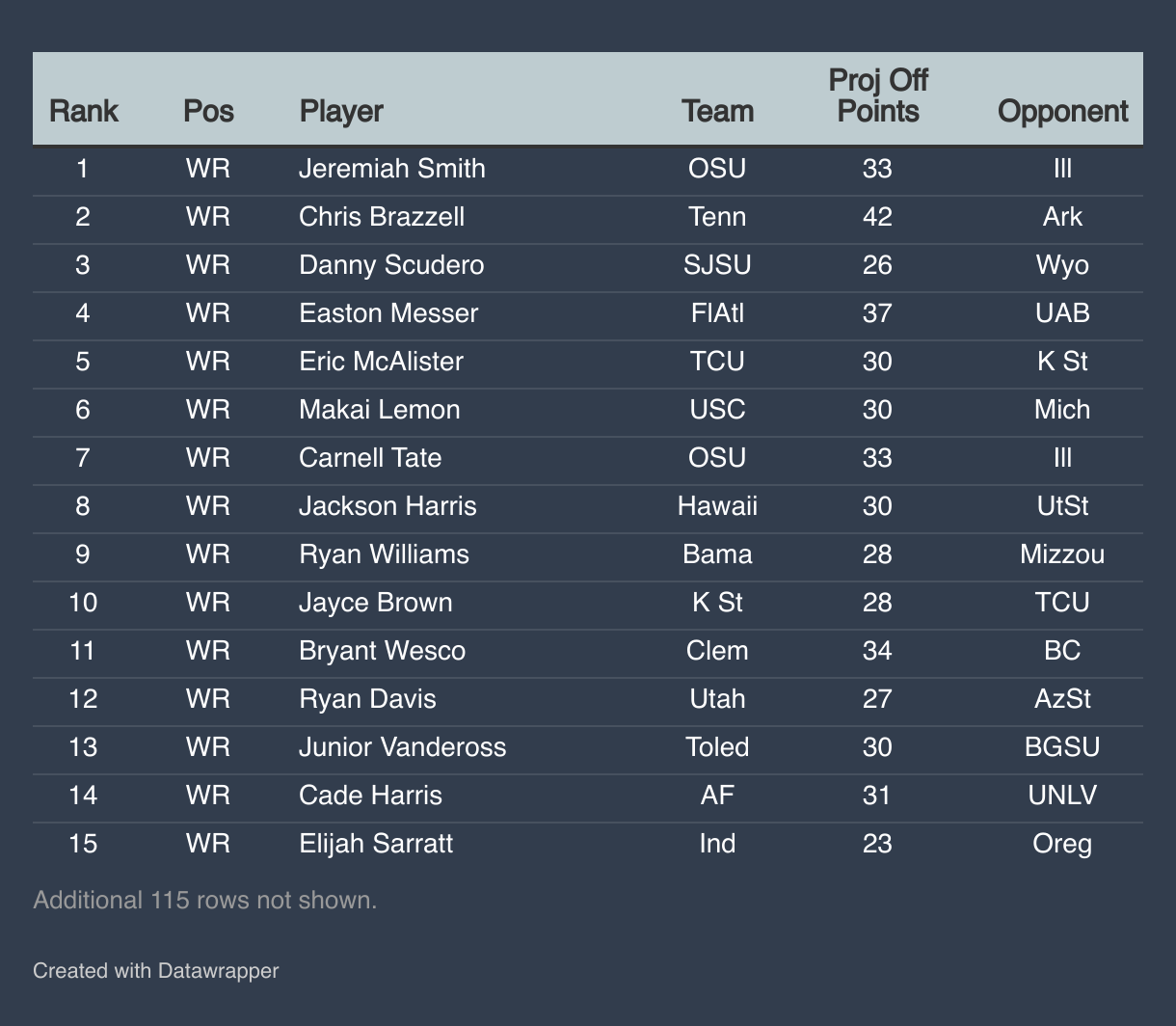
Task: Open the Created with Datawrapper link
Action: 155,970
